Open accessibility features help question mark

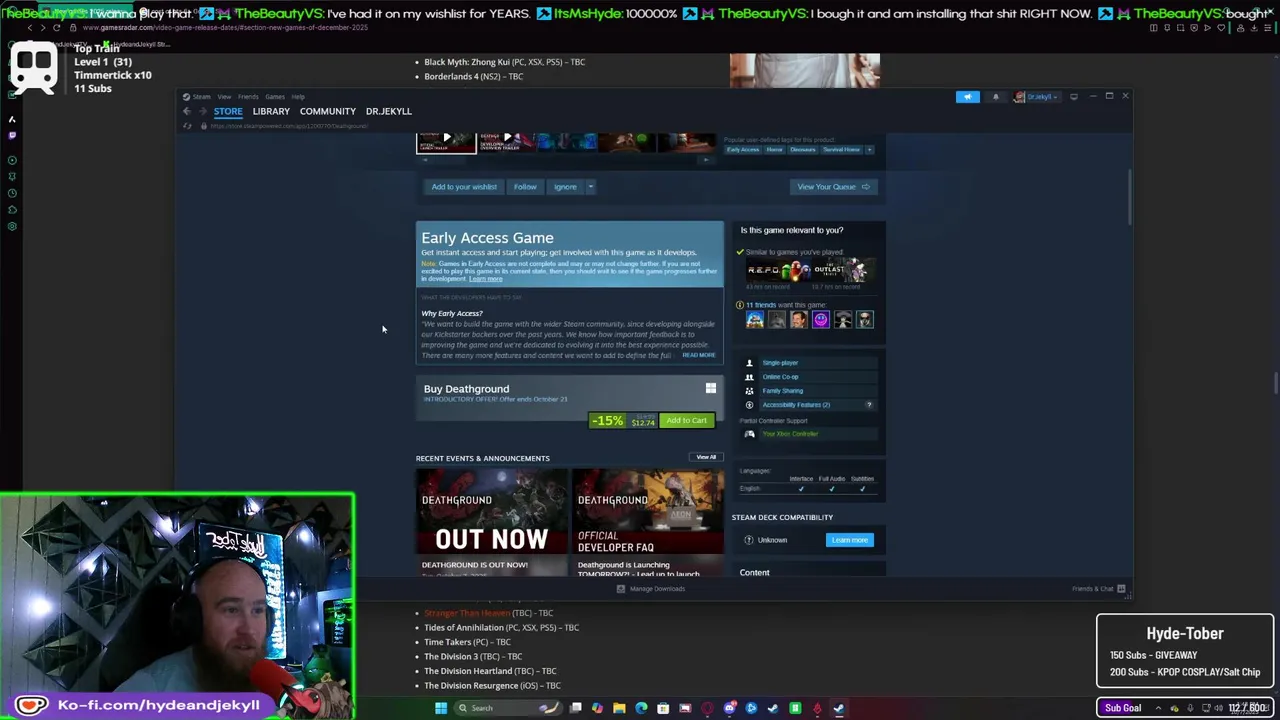click(868, 405)
